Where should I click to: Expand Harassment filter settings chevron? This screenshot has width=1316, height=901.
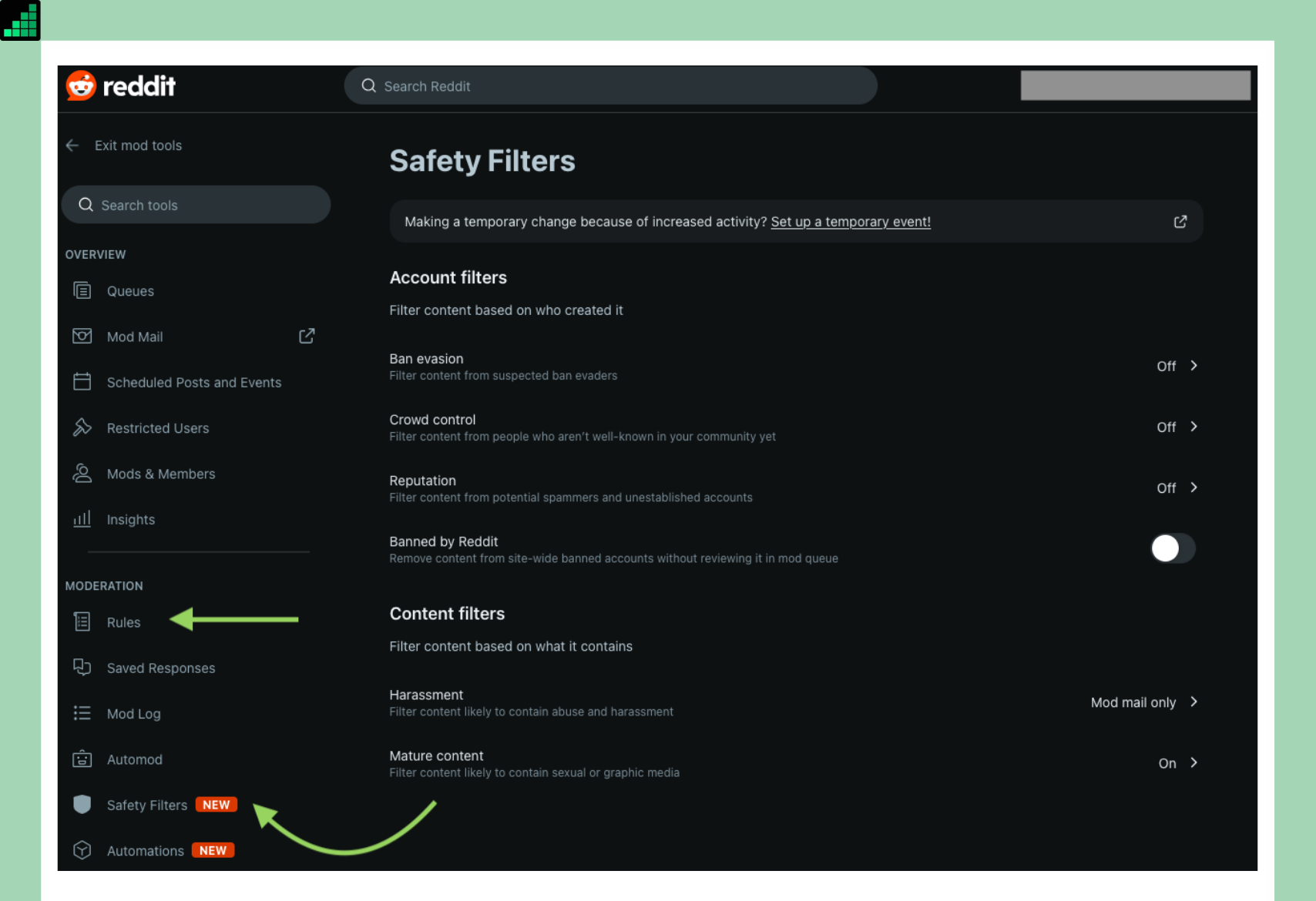(1193, 702)
